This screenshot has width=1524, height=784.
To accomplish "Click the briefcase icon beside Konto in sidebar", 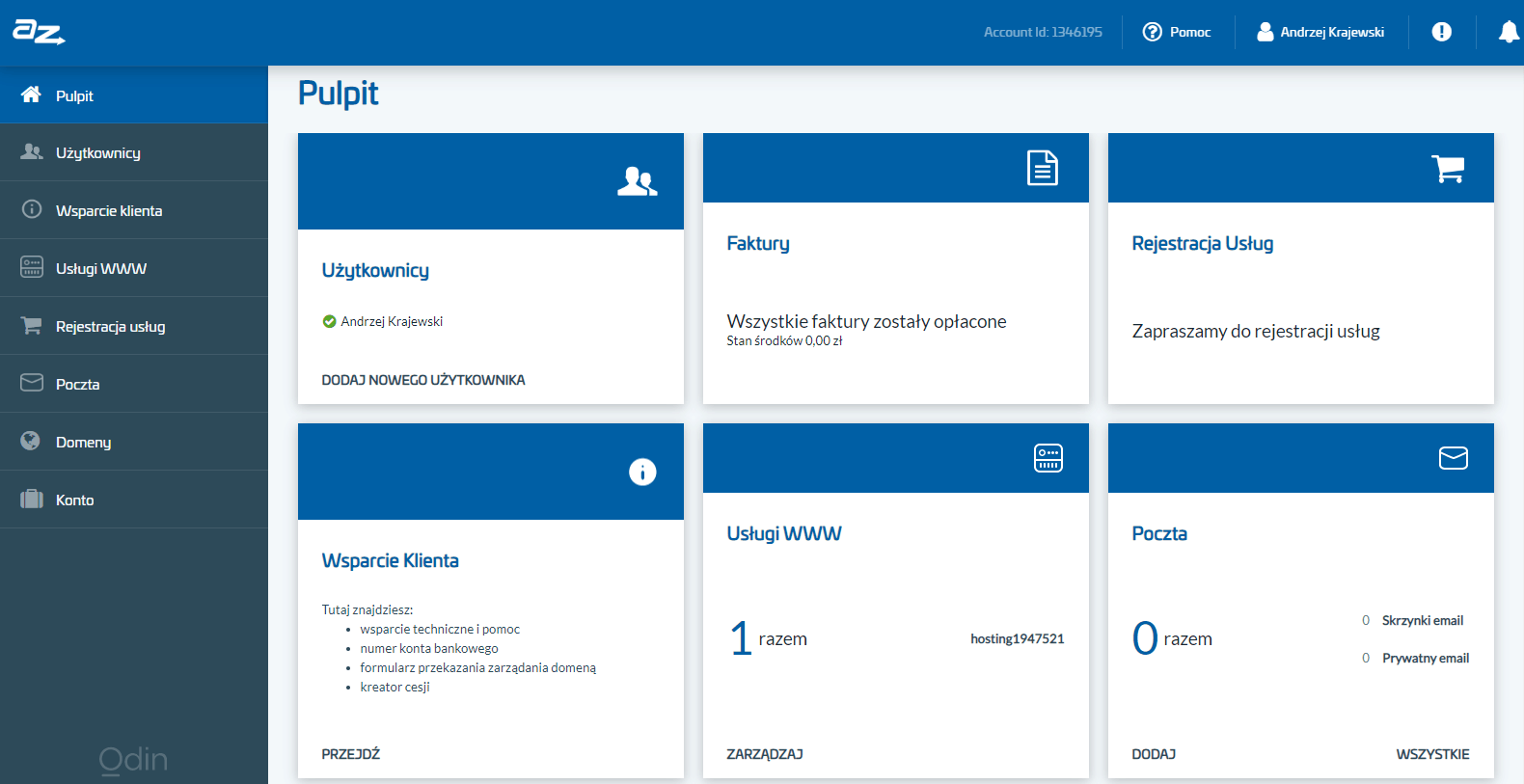I will [x=32, y=499].
